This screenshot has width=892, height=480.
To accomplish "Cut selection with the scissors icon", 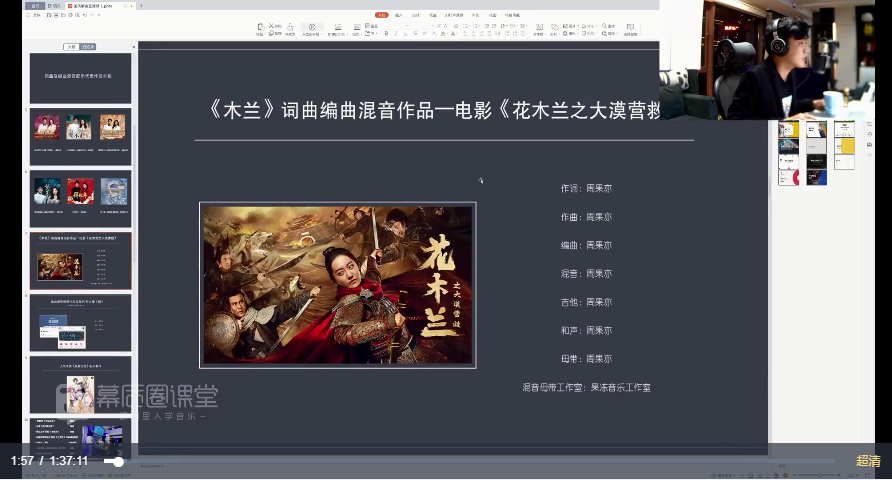I will tap(271, 26).
